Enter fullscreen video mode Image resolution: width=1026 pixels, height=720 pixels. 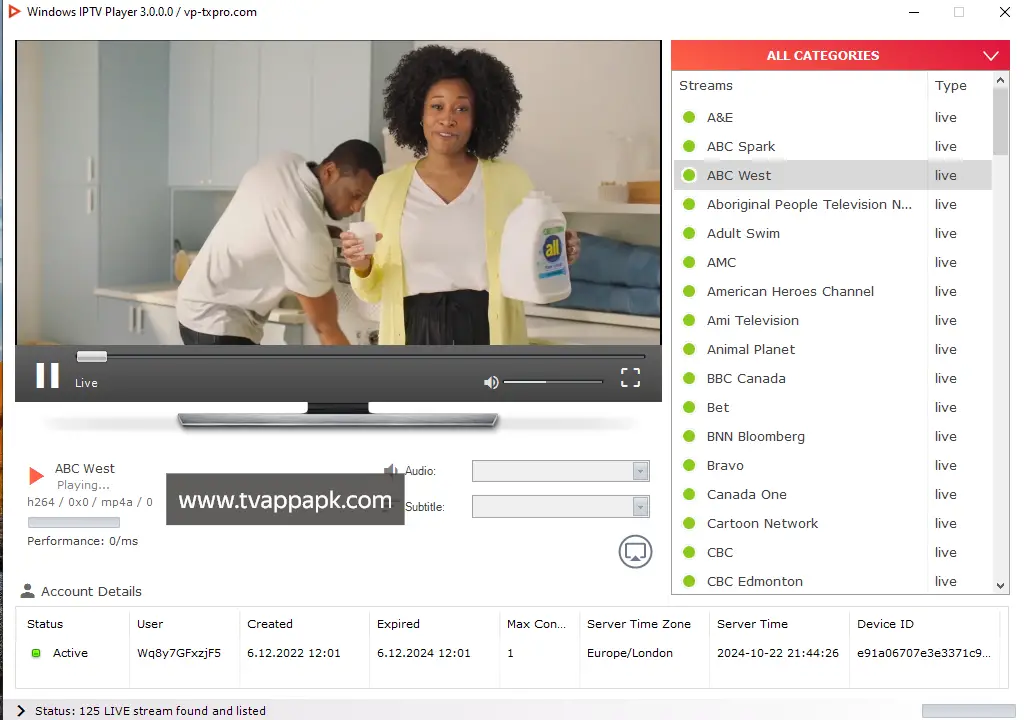click(x=630, y=377)
